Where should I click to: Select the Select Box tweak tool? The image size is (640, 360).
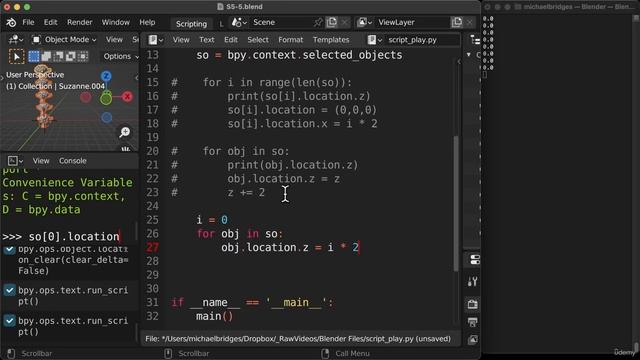click(x=16, y=56)
